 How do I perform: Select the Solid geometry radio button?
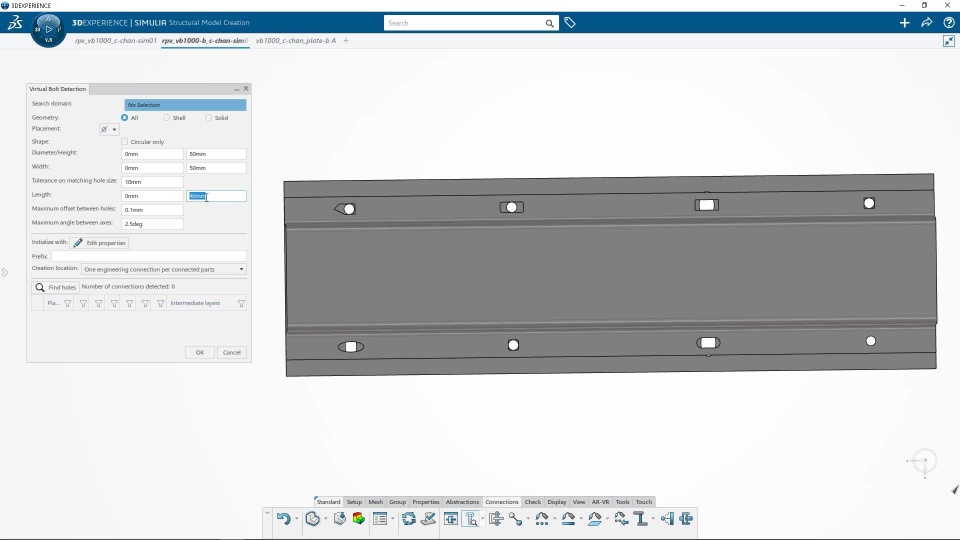click(209, 118)
